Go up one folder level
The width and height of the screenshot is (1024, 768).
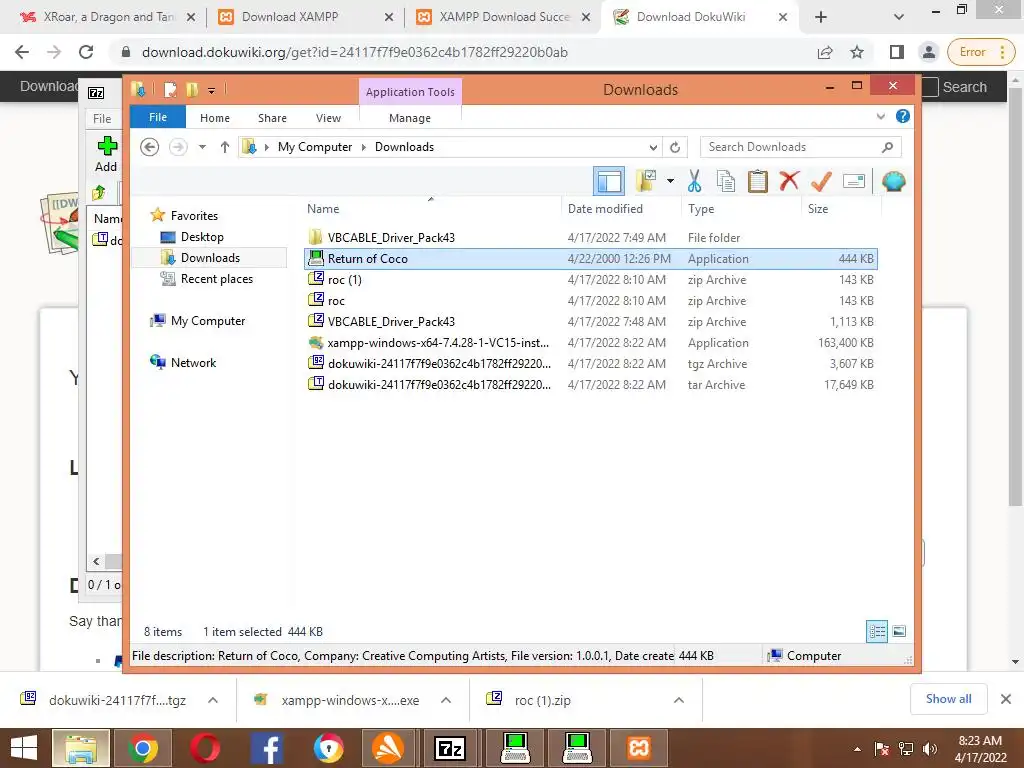point(225,147)
